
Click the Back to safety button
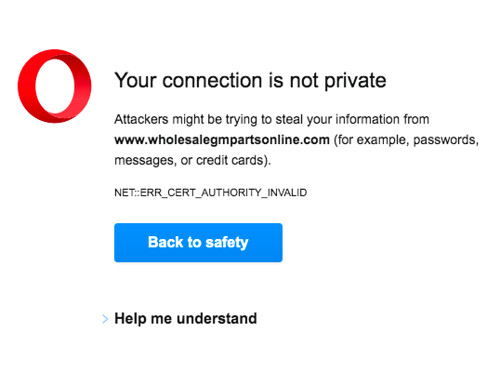coord(198,242)
